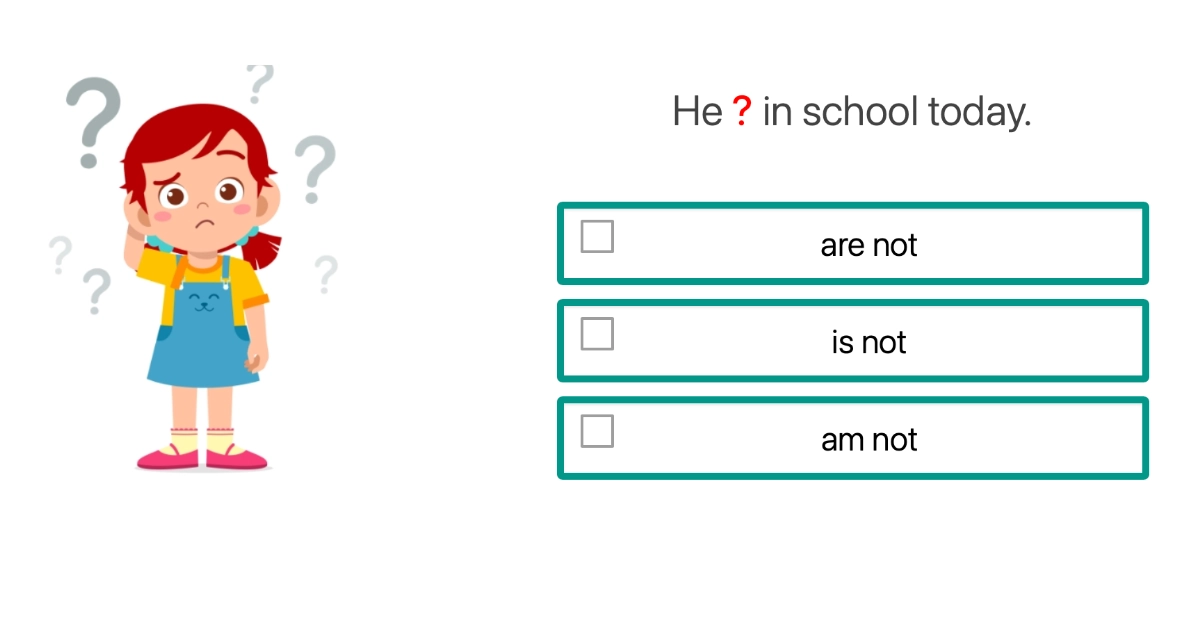Check the box next to "am not"

(597, 431)
